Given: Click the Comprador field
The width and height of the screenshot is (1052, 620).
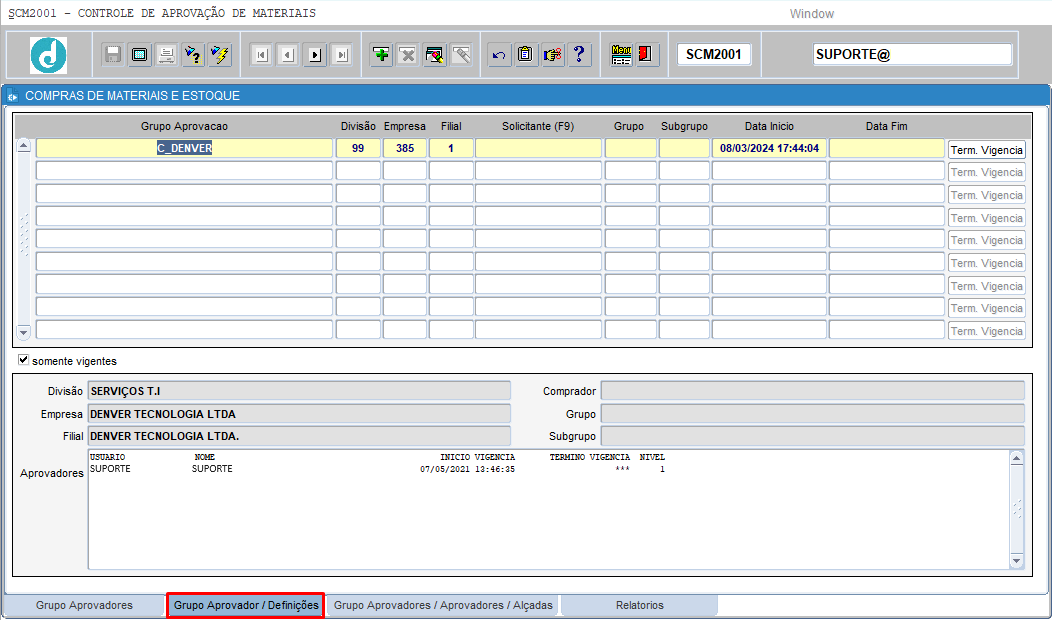Looking at the screenshot, I should pos(812,391).
